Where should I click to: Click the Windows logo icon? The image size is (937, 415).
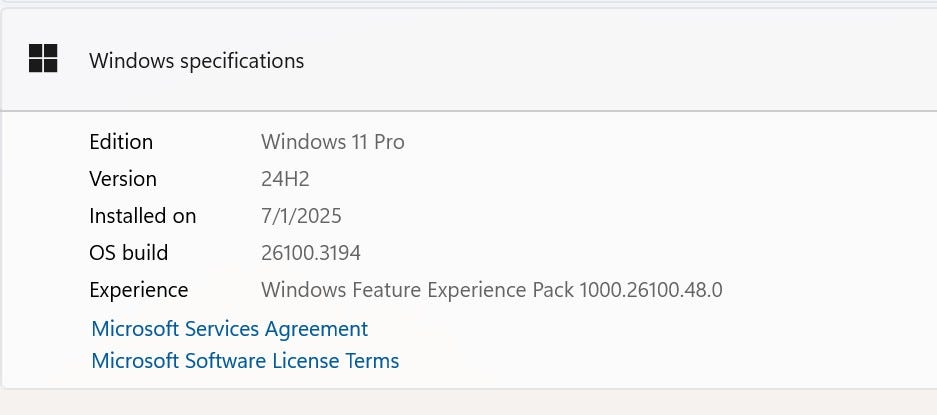click(43, 59)
